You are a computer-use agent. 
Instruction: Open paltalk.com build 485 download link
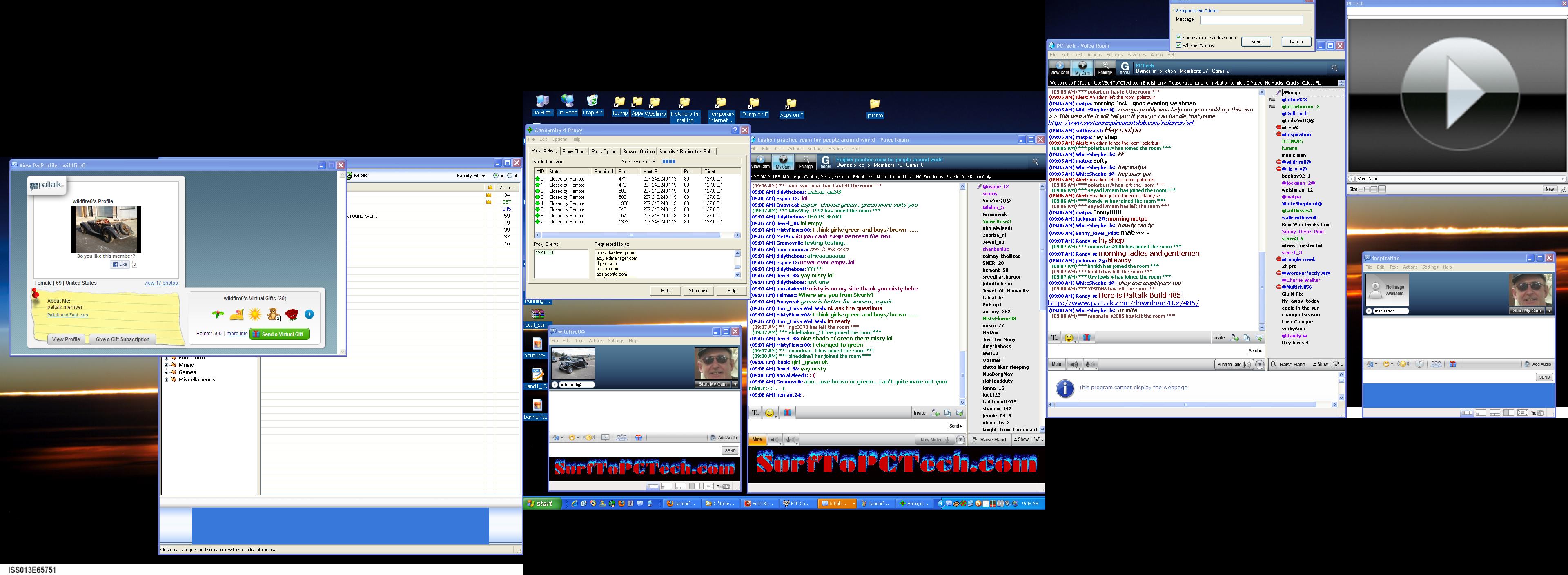(x=1123, y=303)
